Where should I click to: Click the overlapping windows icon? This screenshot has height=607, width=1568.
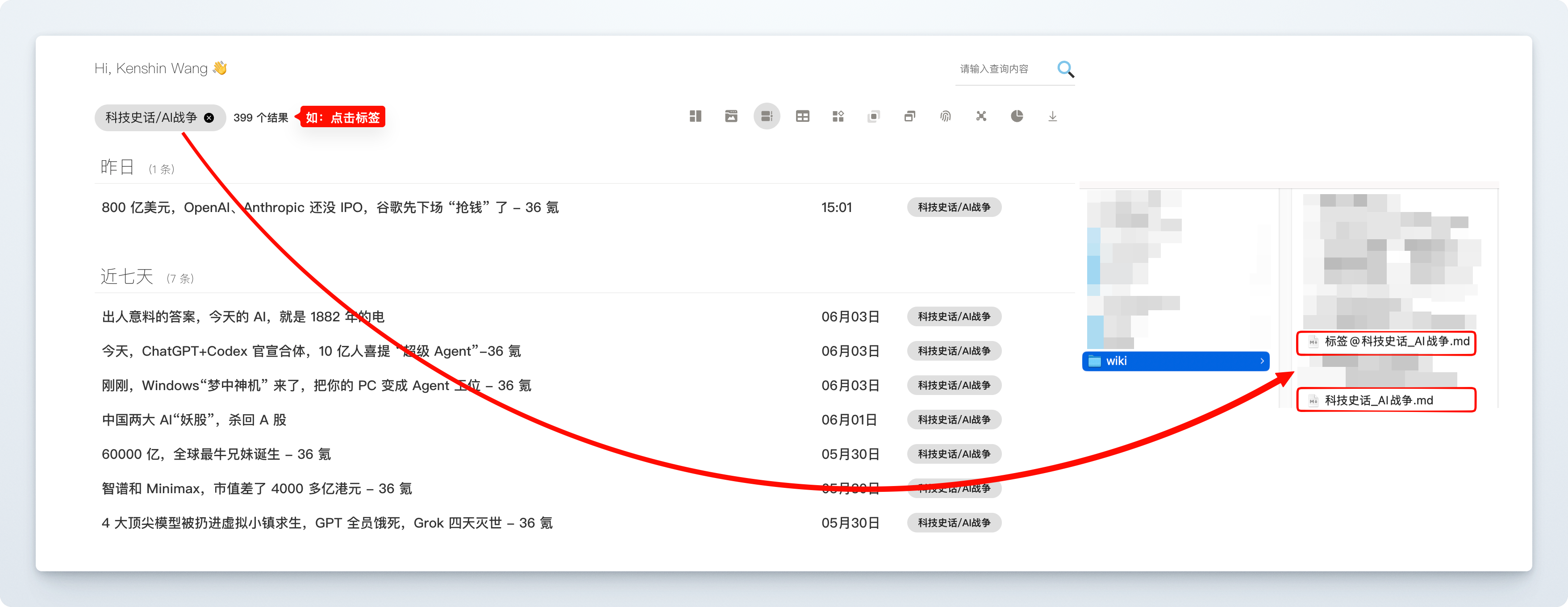(909, 116)
